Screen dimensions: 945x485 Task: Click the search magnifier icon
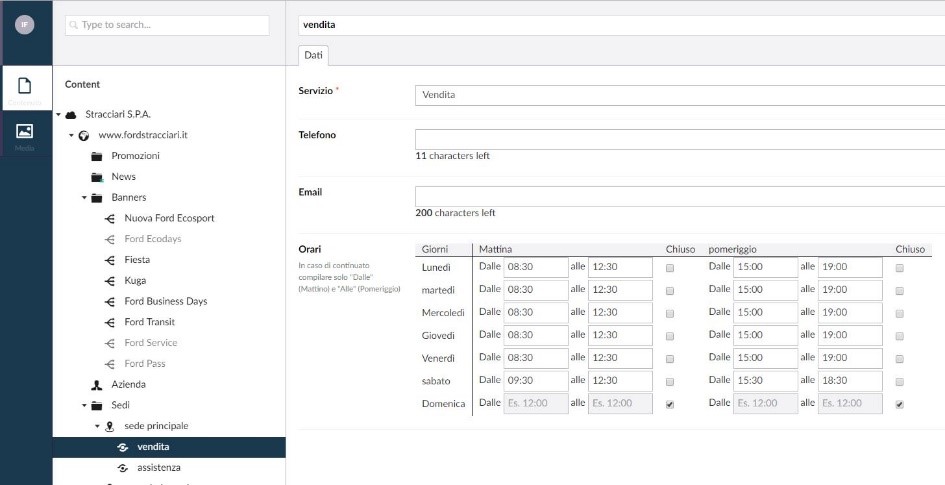pyautogui.click(x=74, y=25)
